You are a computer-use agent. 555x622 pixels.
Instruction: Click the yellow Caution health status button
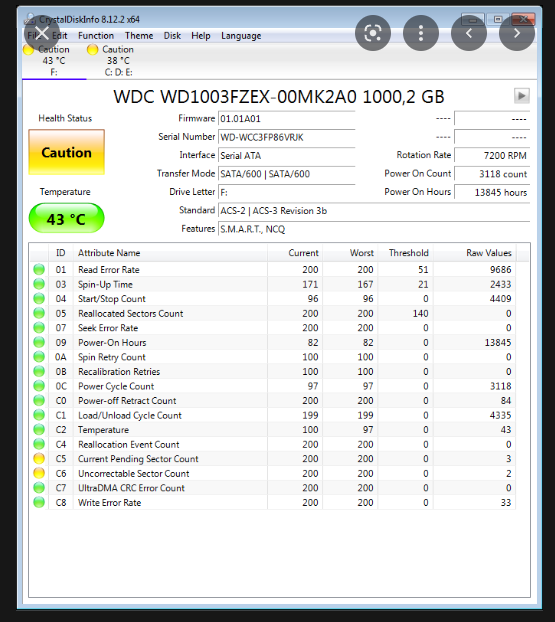coord(66,152)
